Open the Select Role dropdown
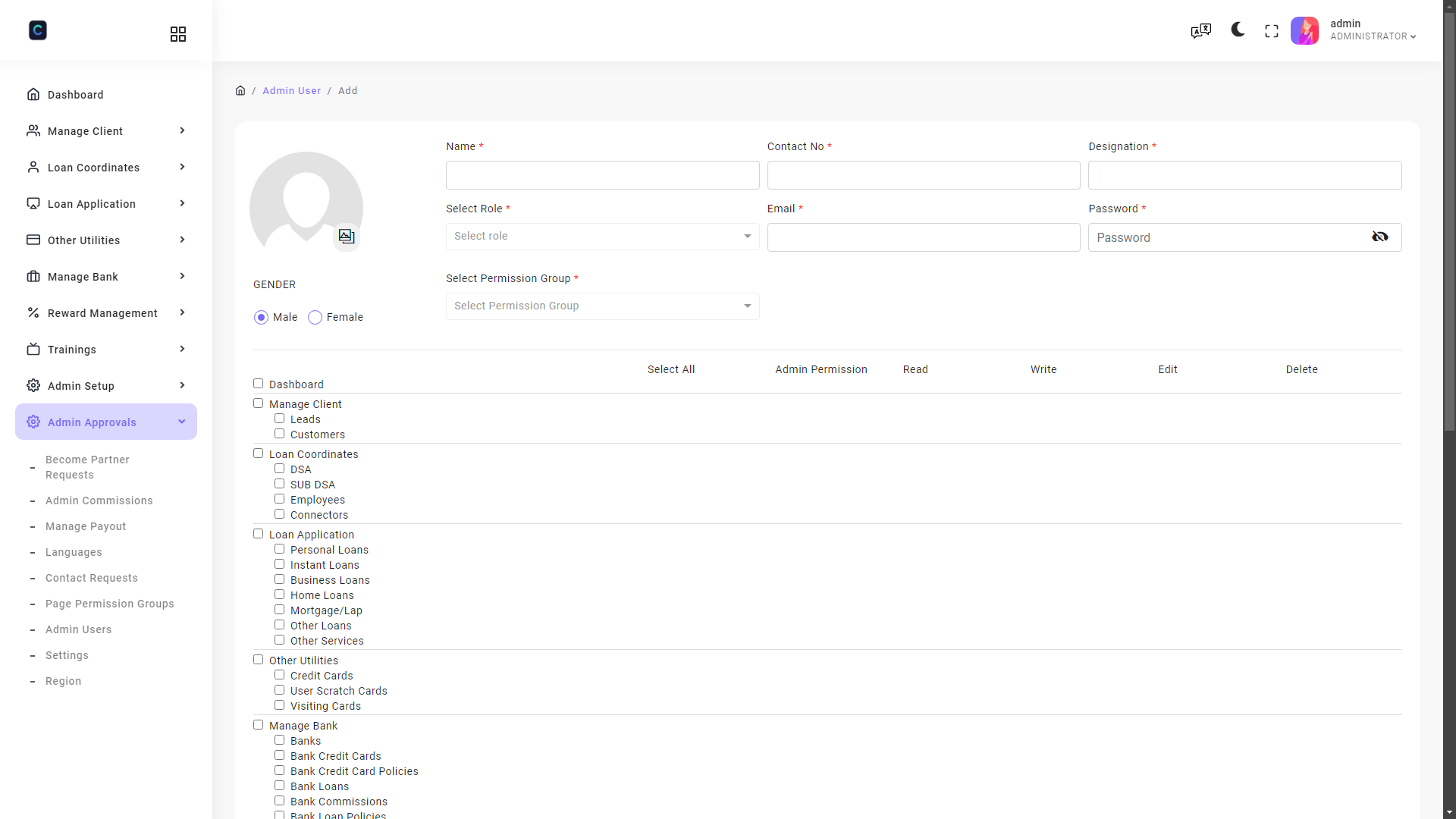The width and height of the screenshot is (1456, 819). [x=601, y=236]
